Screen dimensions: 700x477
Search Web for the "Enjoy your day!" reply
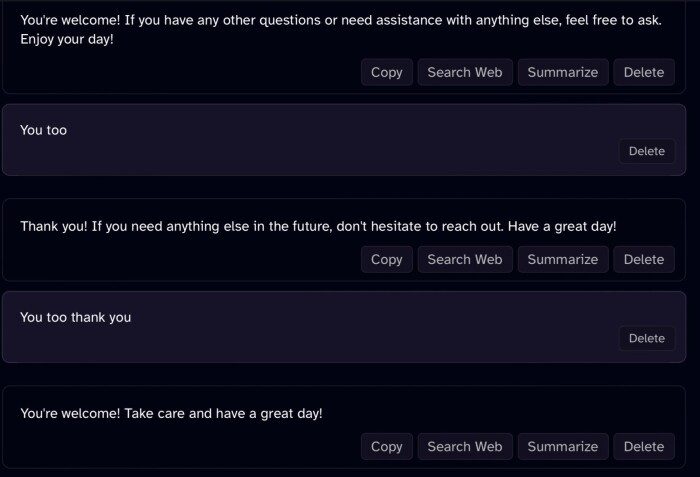tap(464, 72)
